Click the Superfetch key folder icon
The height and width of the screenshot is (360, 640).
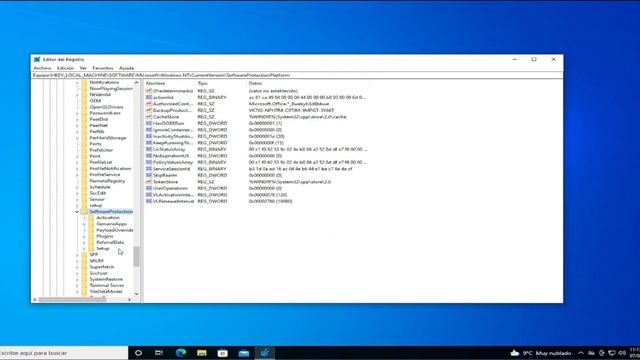84,267
